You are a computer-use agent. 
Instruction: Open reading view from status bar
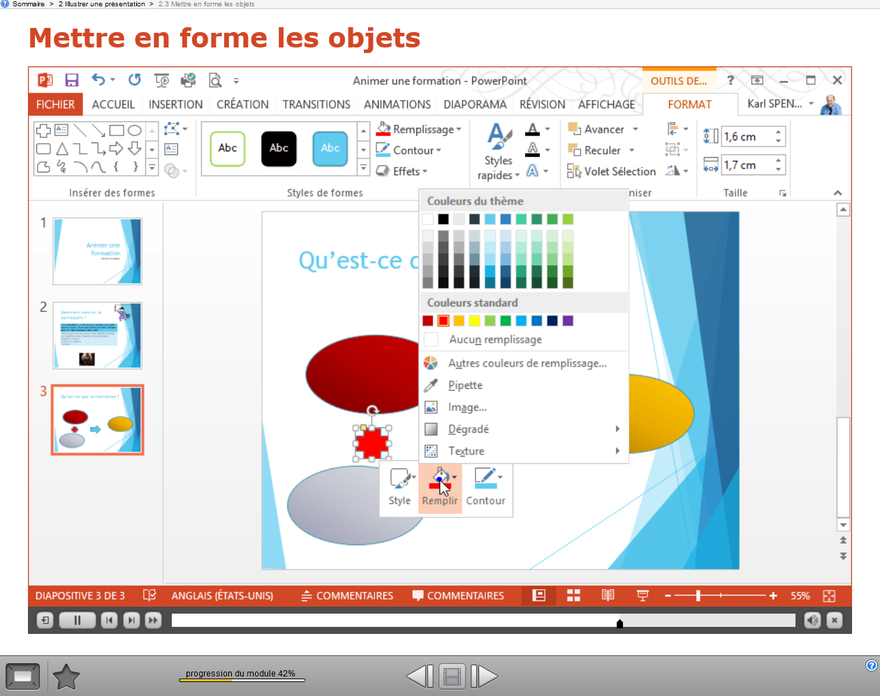(607, 595)
